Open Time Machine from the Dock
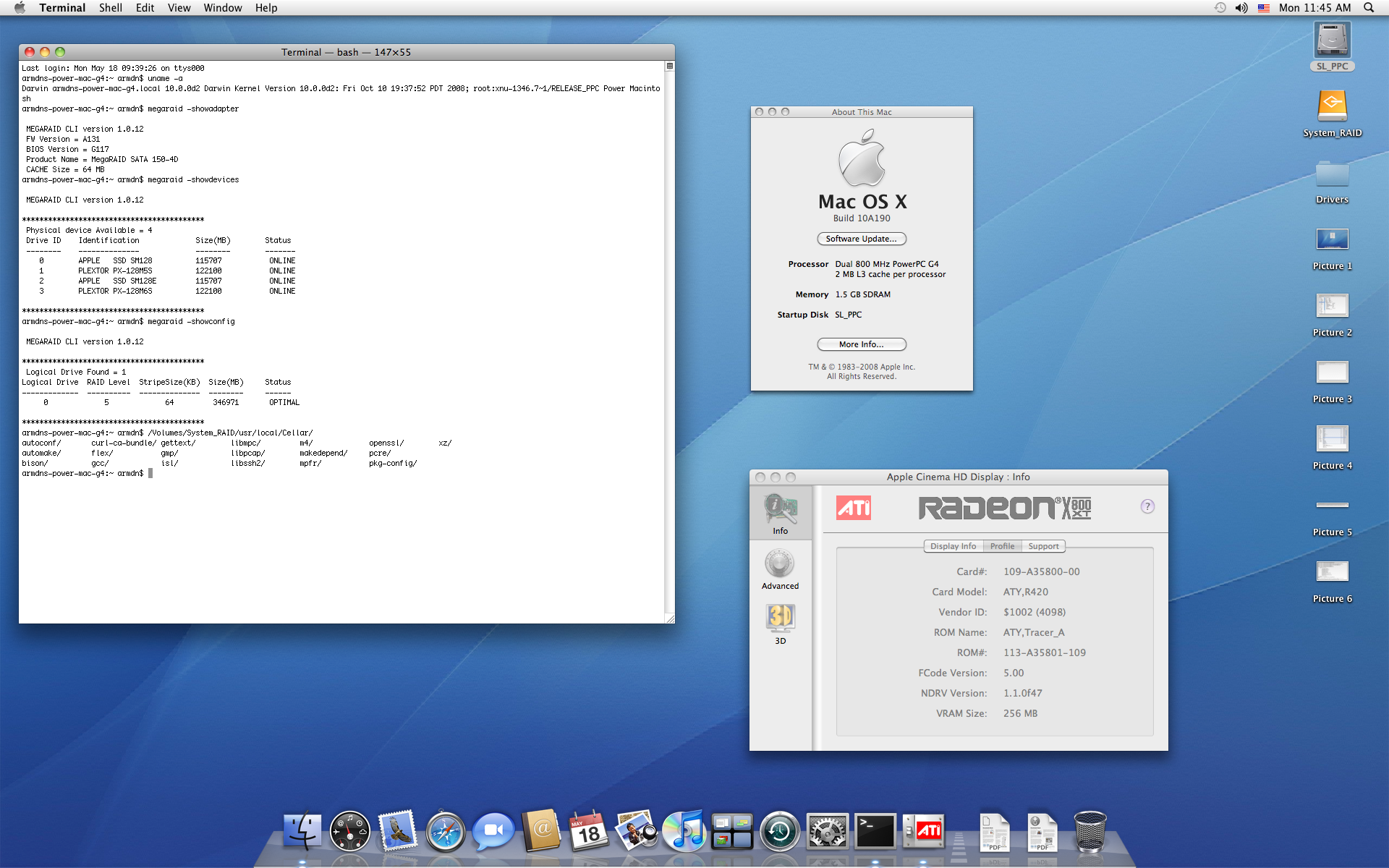 779,832
